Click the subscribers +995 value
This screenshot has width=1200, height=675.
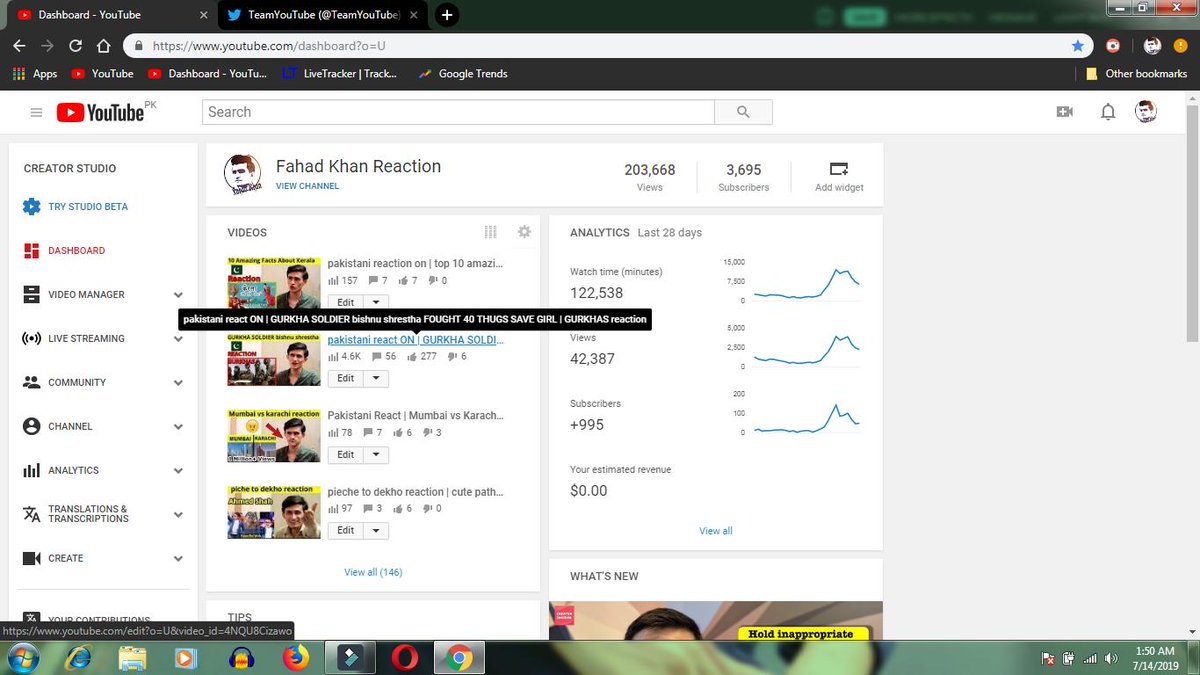click(587, 425)
